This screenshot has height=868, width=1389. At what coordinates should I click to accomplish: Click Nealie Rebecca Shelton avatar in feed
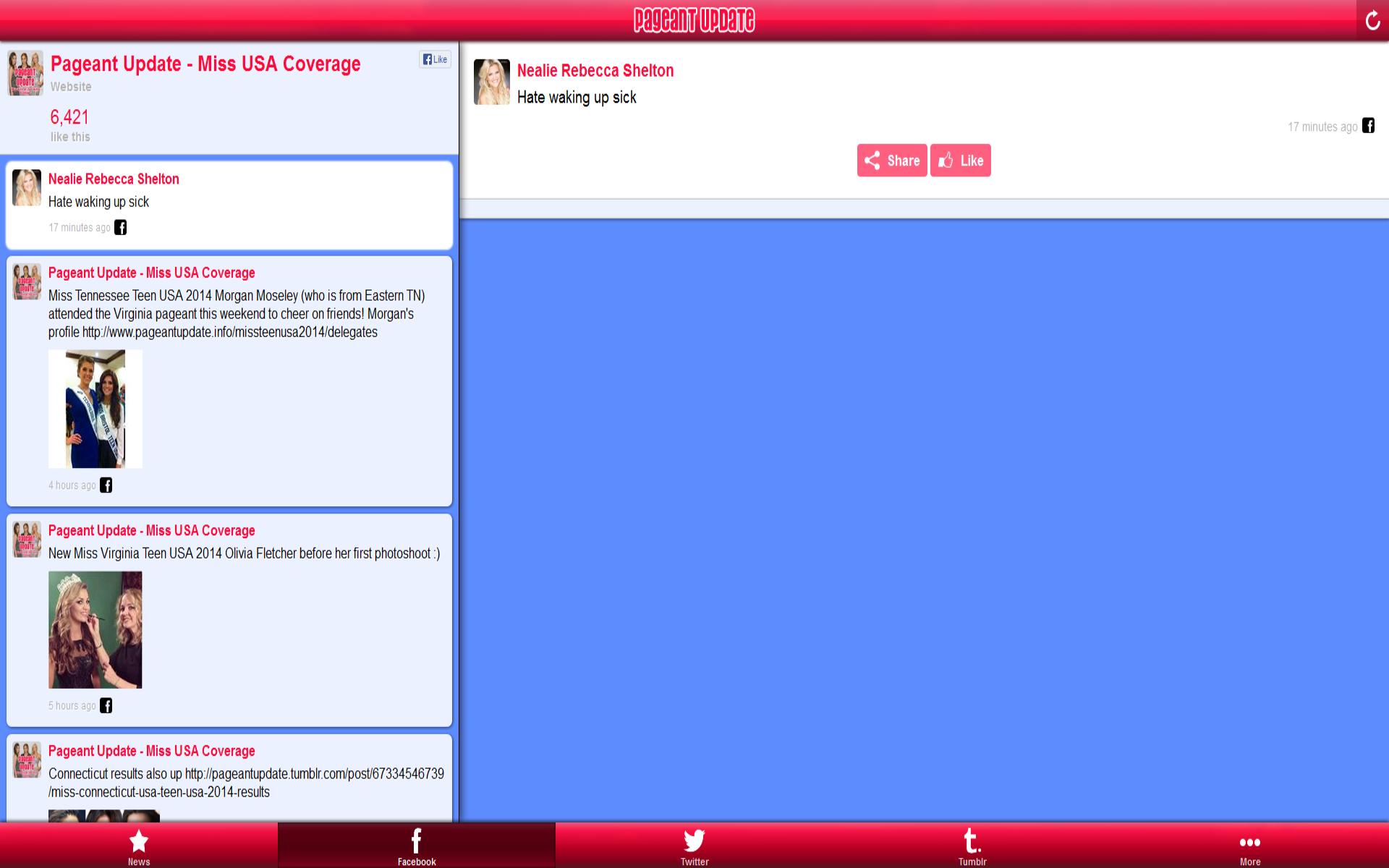[x=27, y=188]
